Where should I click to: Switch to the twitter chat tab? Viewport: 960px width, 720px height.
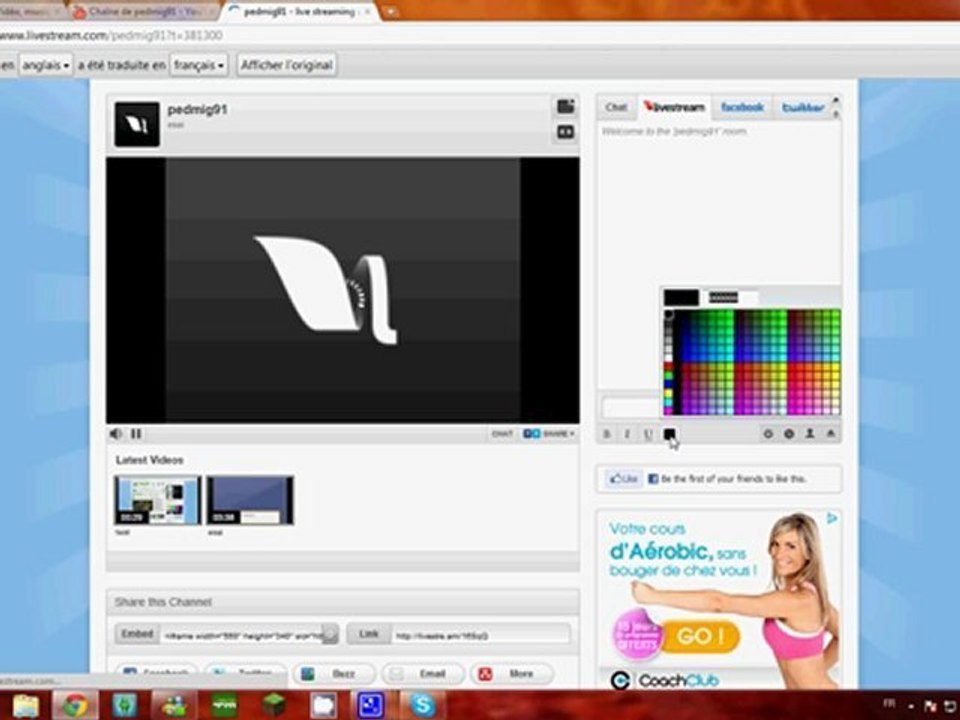coord(803,107)
